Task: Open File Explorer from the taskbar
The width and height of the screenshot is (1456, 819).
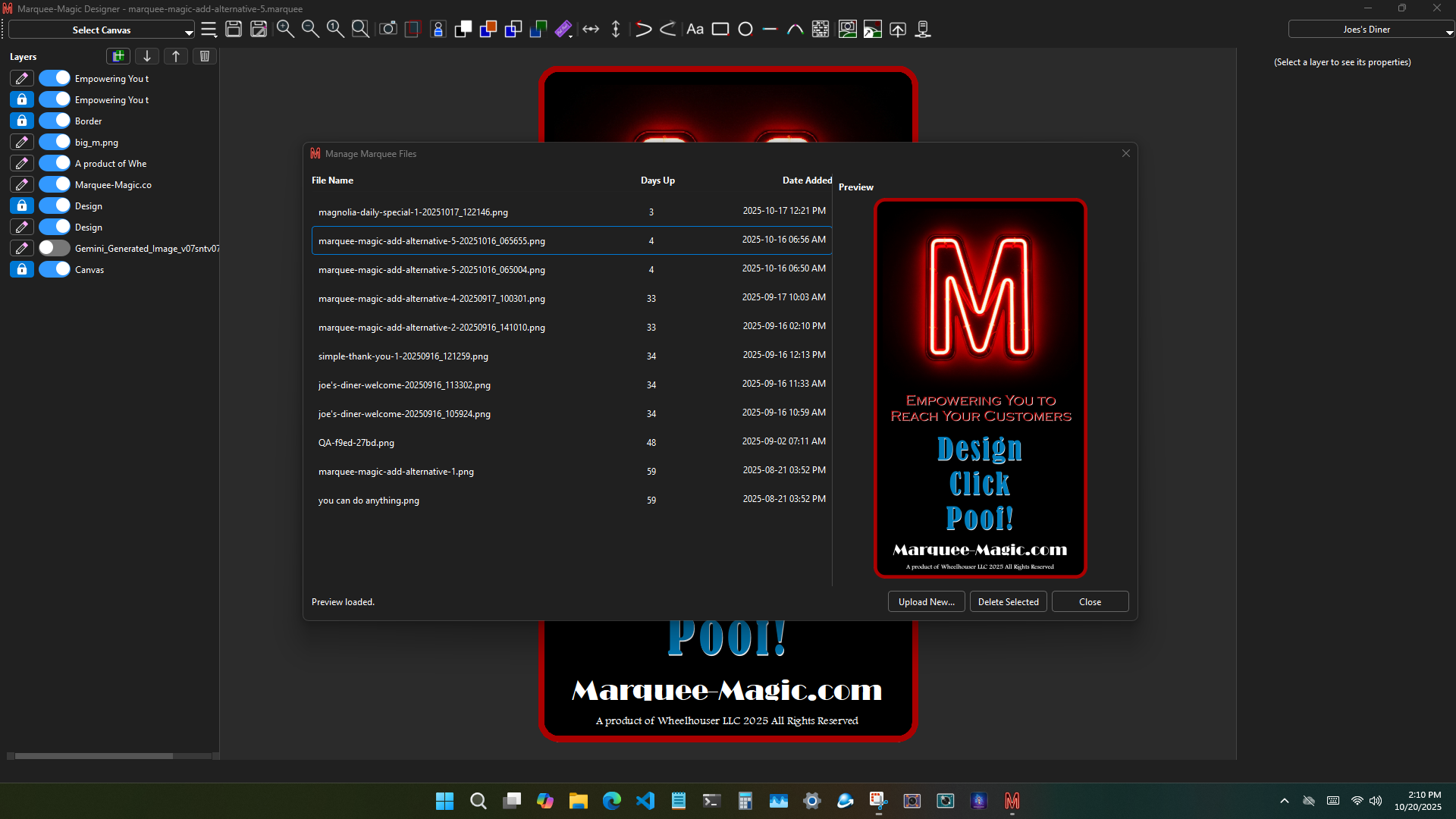Action: [x=579, y=801]
